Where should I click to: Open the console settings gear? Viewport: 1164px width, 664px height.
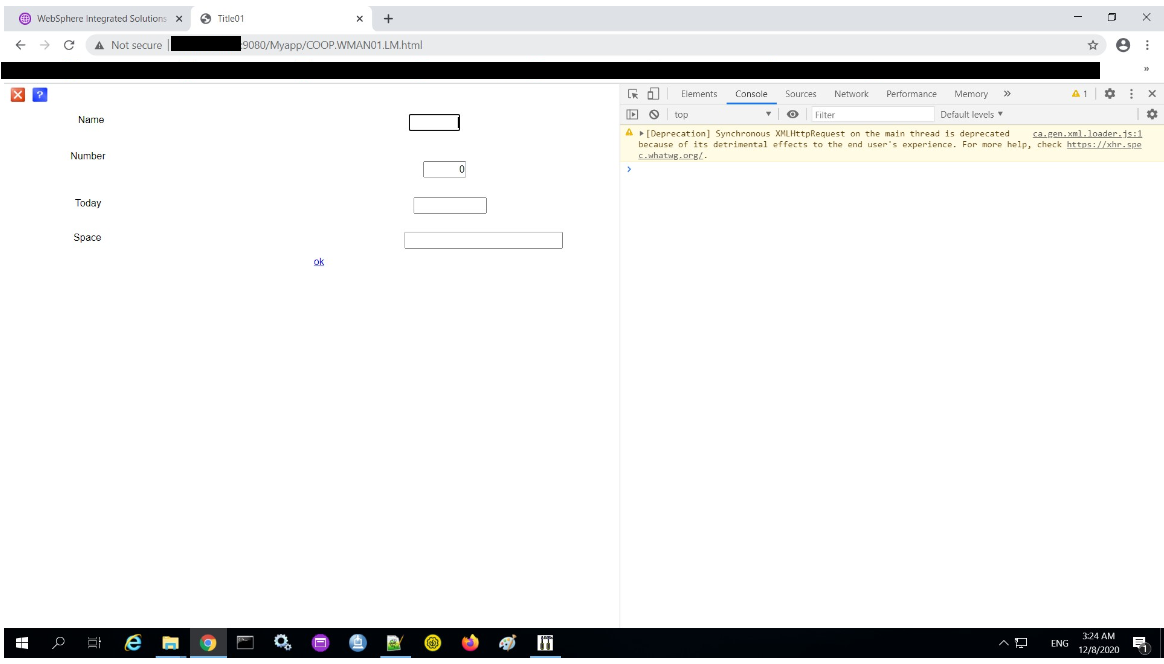pos(1151,115)
